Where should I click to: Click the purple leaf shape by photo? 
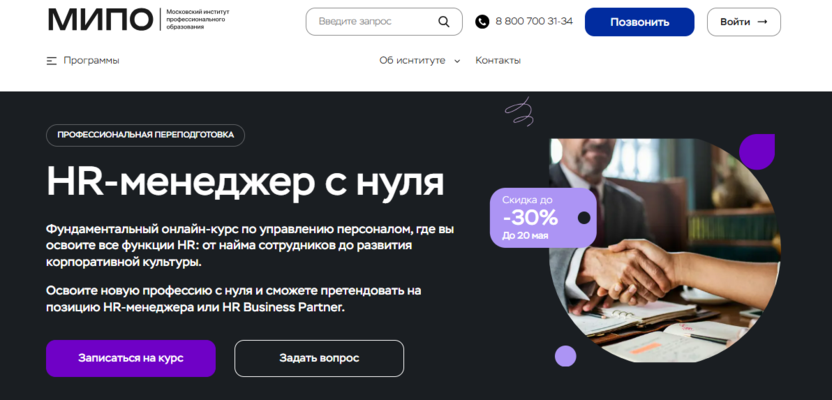[757, 152]
